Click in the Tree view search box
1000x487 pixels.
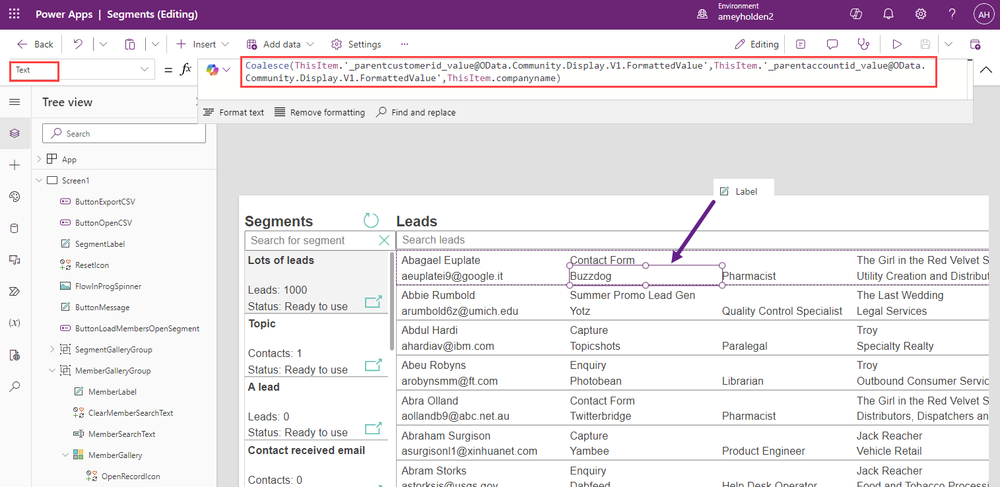124,133
